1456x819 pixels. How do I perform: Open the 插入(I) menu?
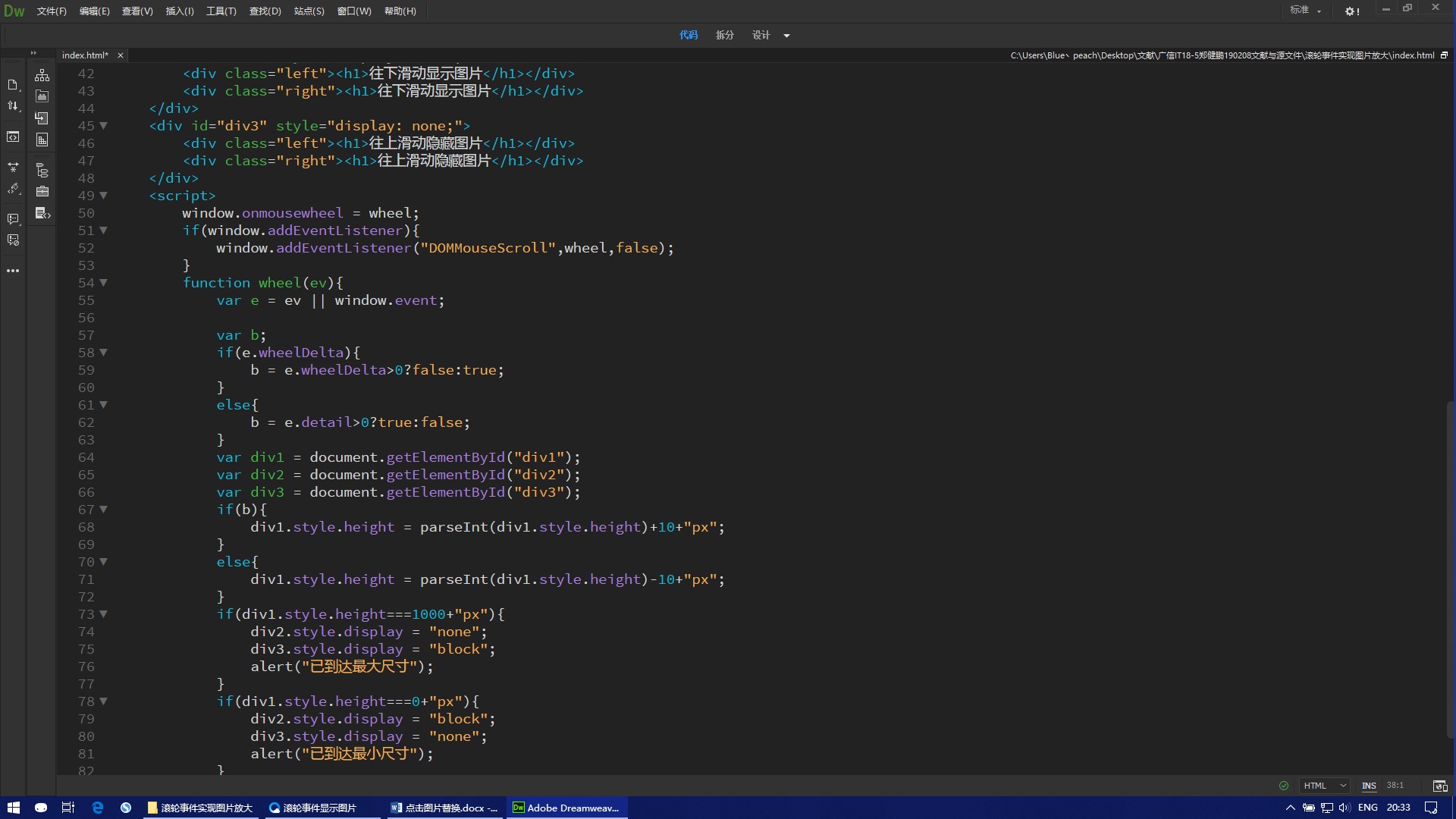(180, 11)
